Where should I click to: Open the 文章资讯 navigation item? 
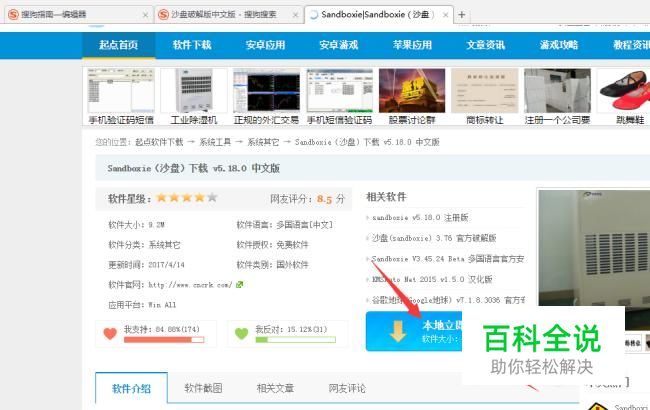485,45
